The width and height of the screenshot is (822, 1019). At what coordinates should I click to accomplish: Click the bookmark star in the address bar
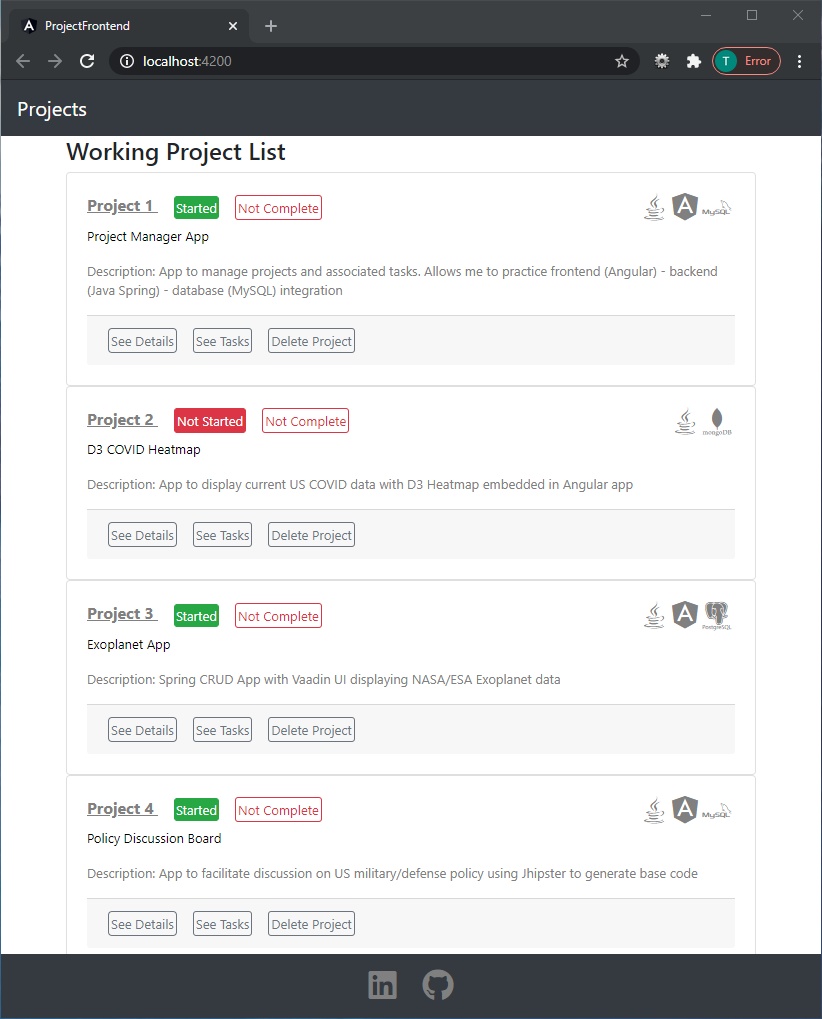pyautogui.click(x=622, y=61)
